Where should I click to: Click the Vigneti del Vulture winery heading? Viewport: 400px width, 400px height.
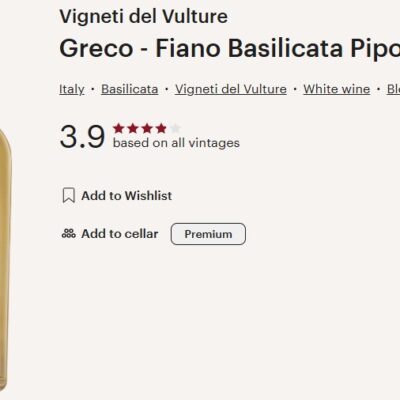click(x=144, y=16)
